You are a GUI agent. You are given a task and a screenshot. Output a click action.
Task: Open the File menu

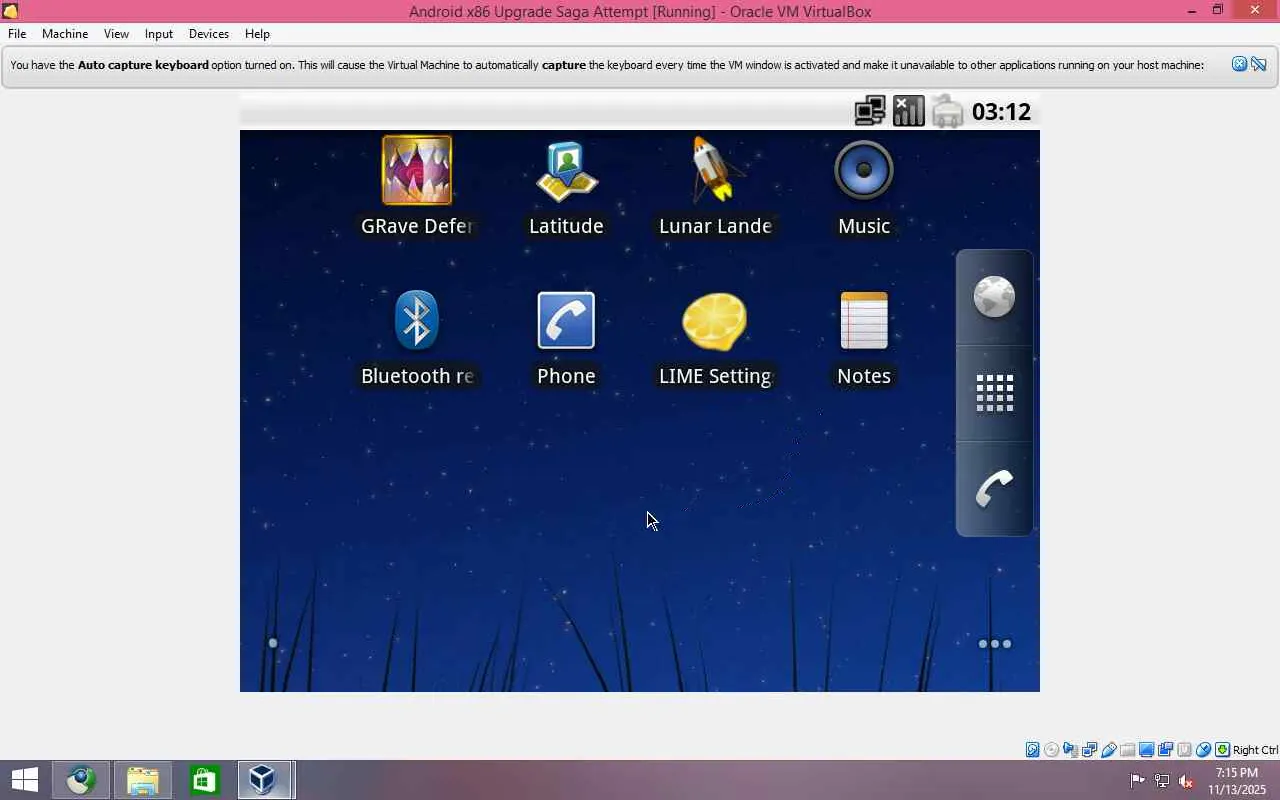tap(17, 34)
